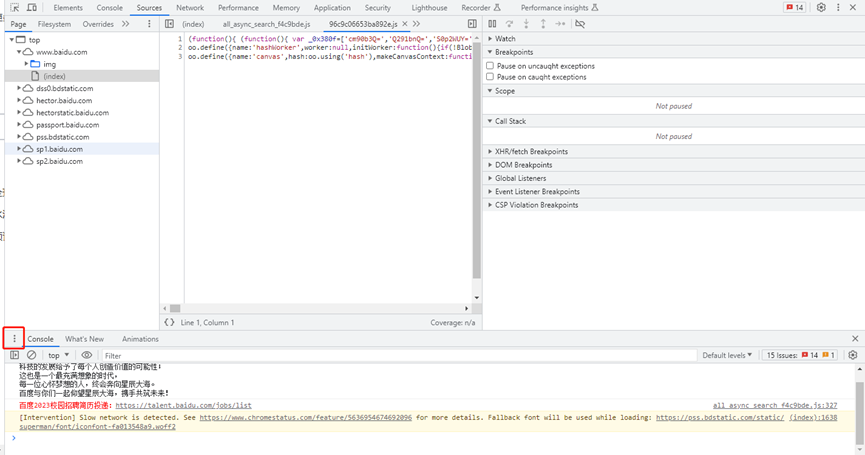Image resolution: width=865 pixels, height=455 pixels.
Task: Enable Pause on uncaught exceptions
Action: coord(490,65)
